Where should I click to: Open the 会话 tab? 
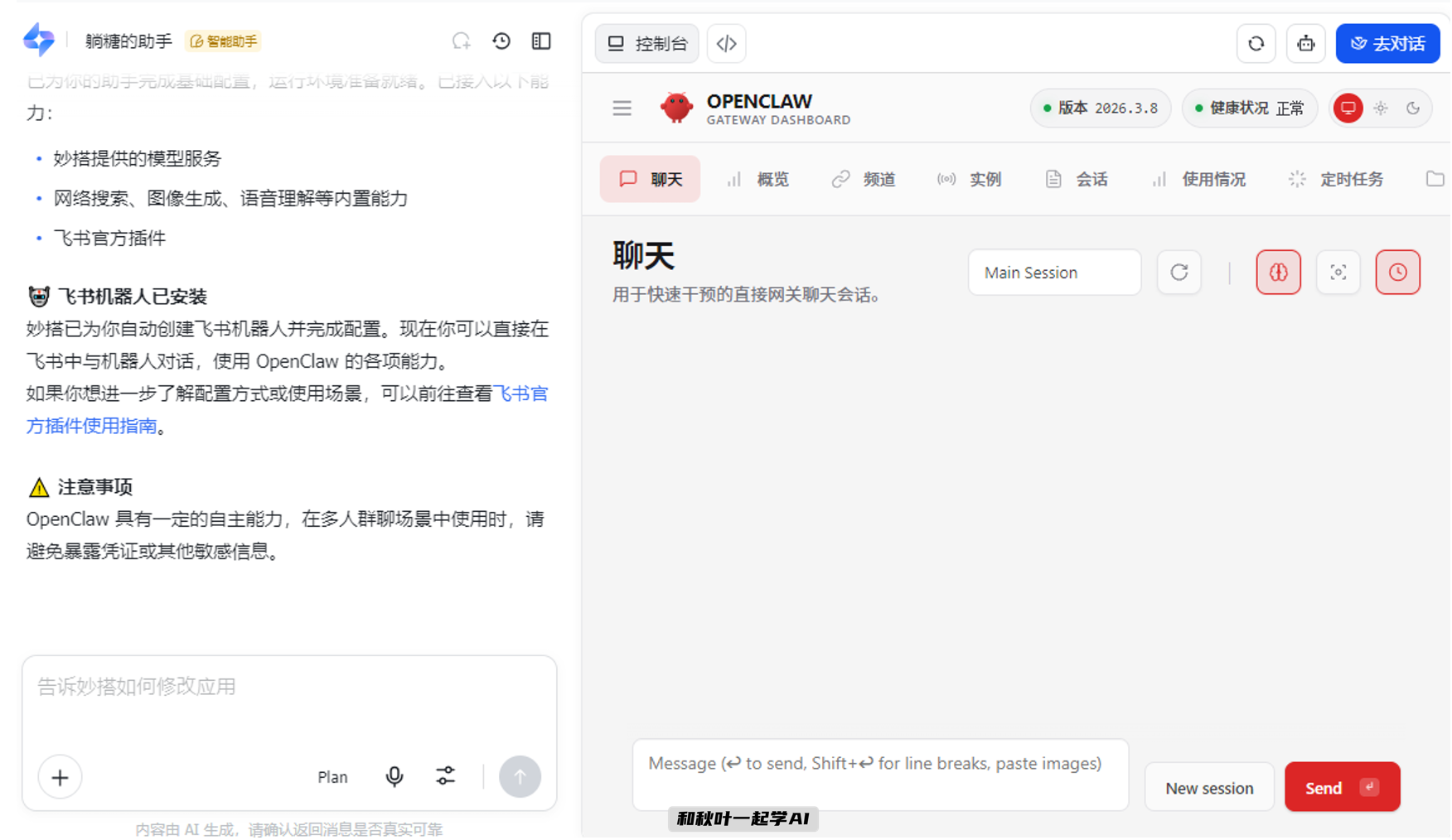[x=1076, y=179]
